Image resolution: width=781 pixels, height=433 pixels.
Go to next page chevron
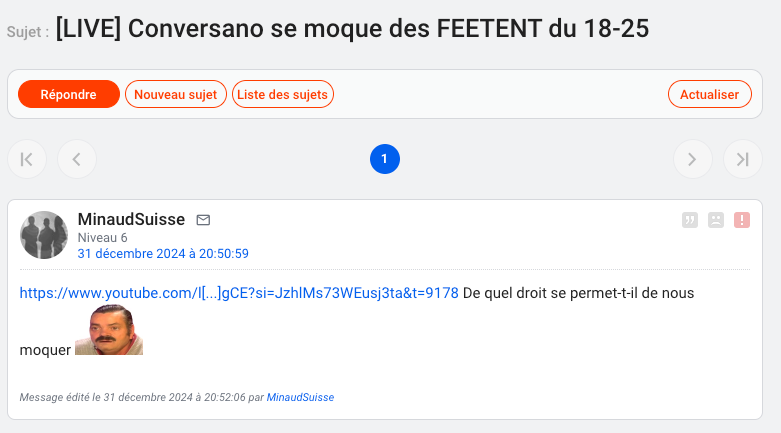pos(692,159)
